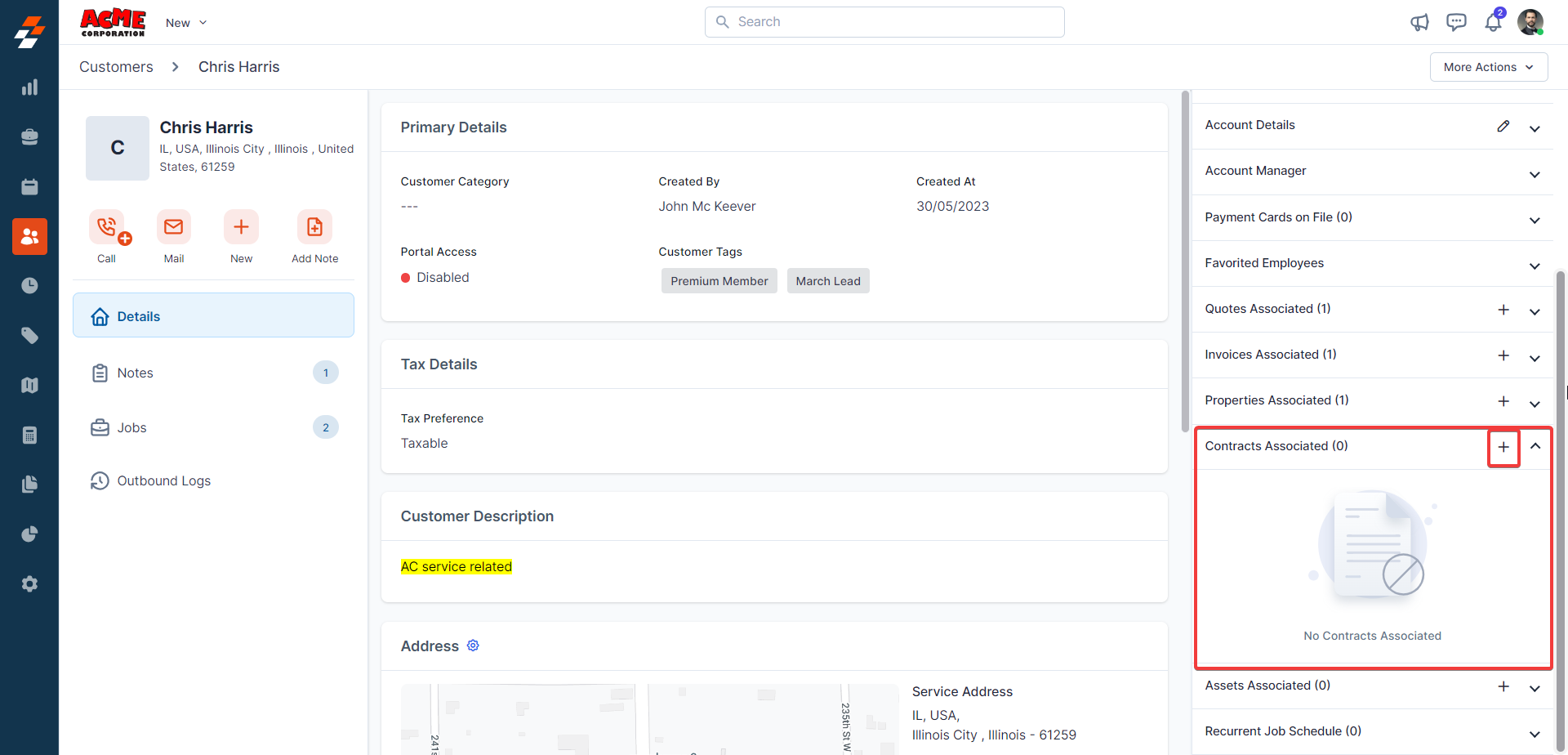This screenshot has height=755, width=1568.
Task: Go to Customers breadcrumb link
Action: point(116,67)
